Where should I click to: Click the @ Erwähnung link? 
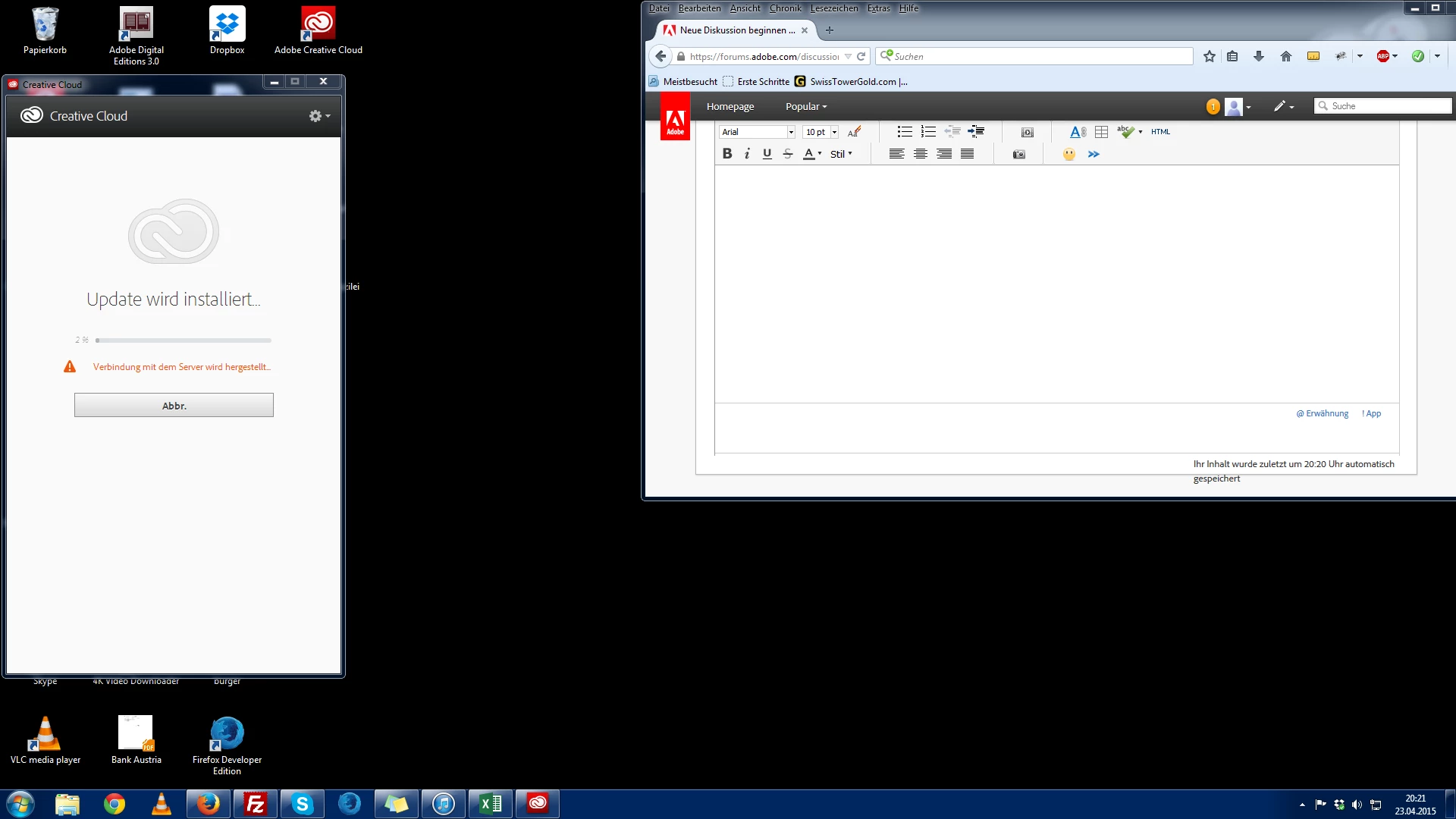(x=1322, y=413)
